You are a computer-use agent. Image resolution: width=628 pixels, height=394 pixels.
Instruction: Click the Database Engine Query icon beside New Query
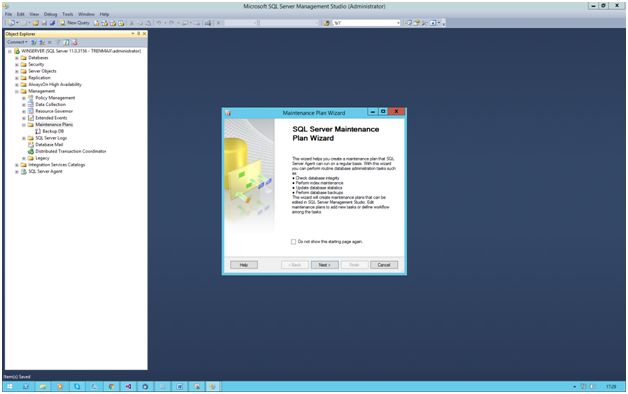coord(97,23)
